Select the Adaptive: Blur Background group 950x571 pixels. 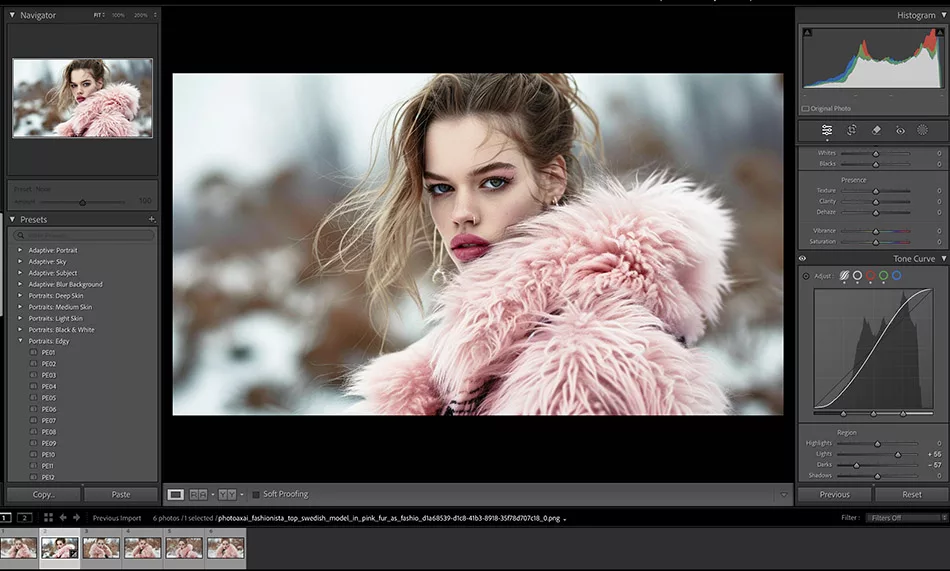click(x=65, y=284)
